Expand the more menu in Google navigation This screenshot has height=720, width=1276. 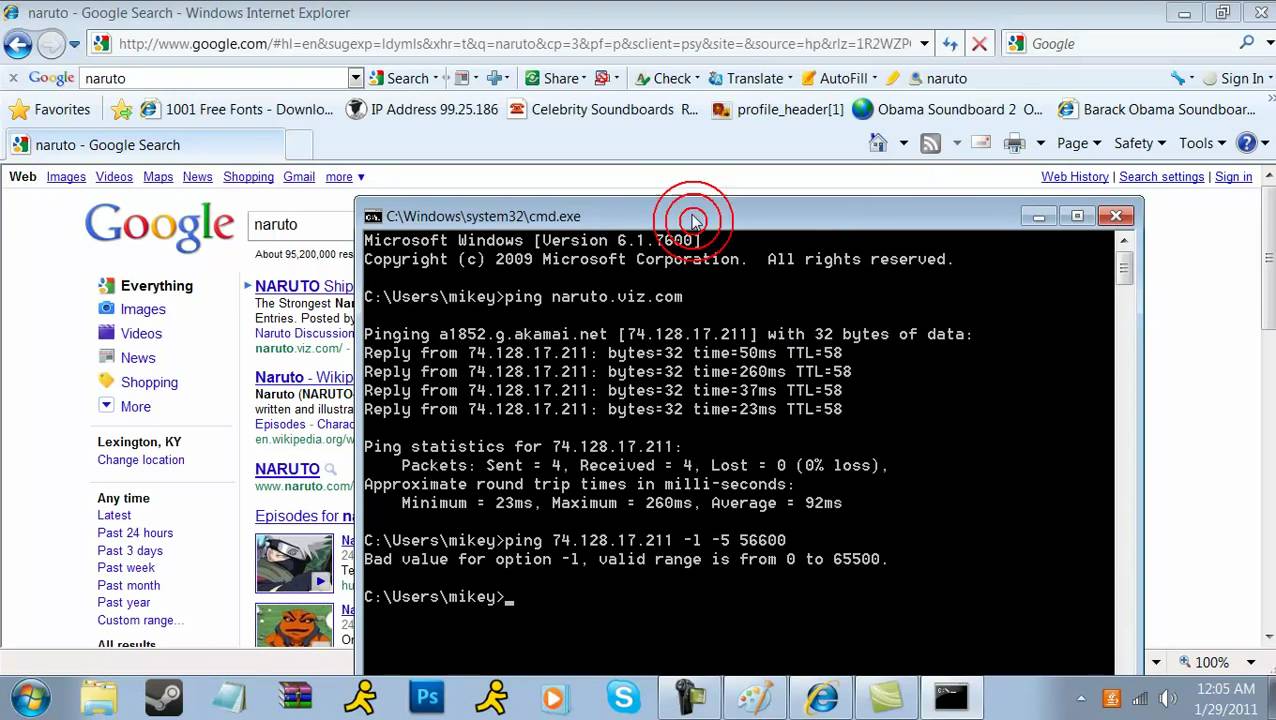pyautogui.click(x=345, y=177)
